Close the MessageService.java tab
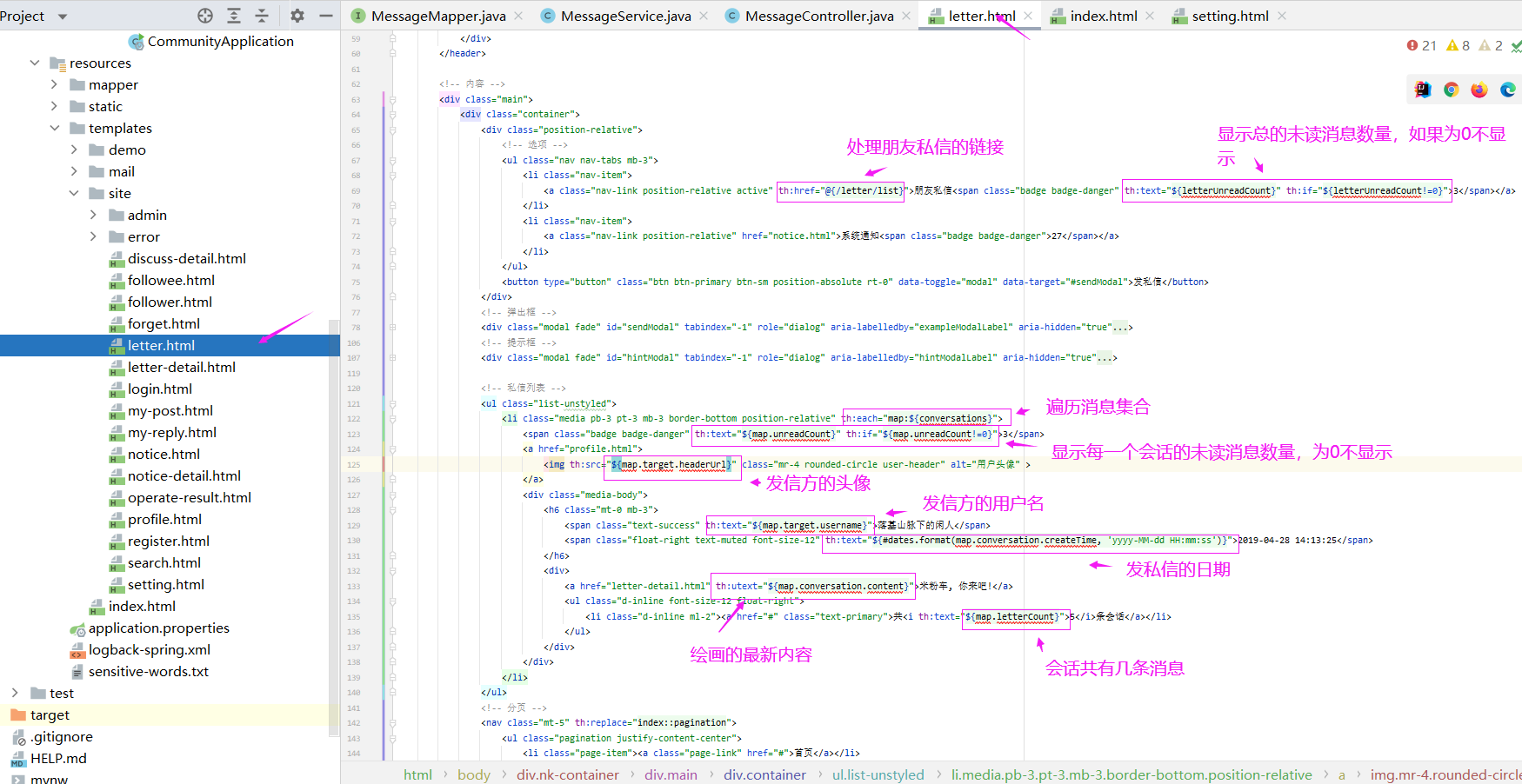Screen dimensions: 1522x784 704,16
